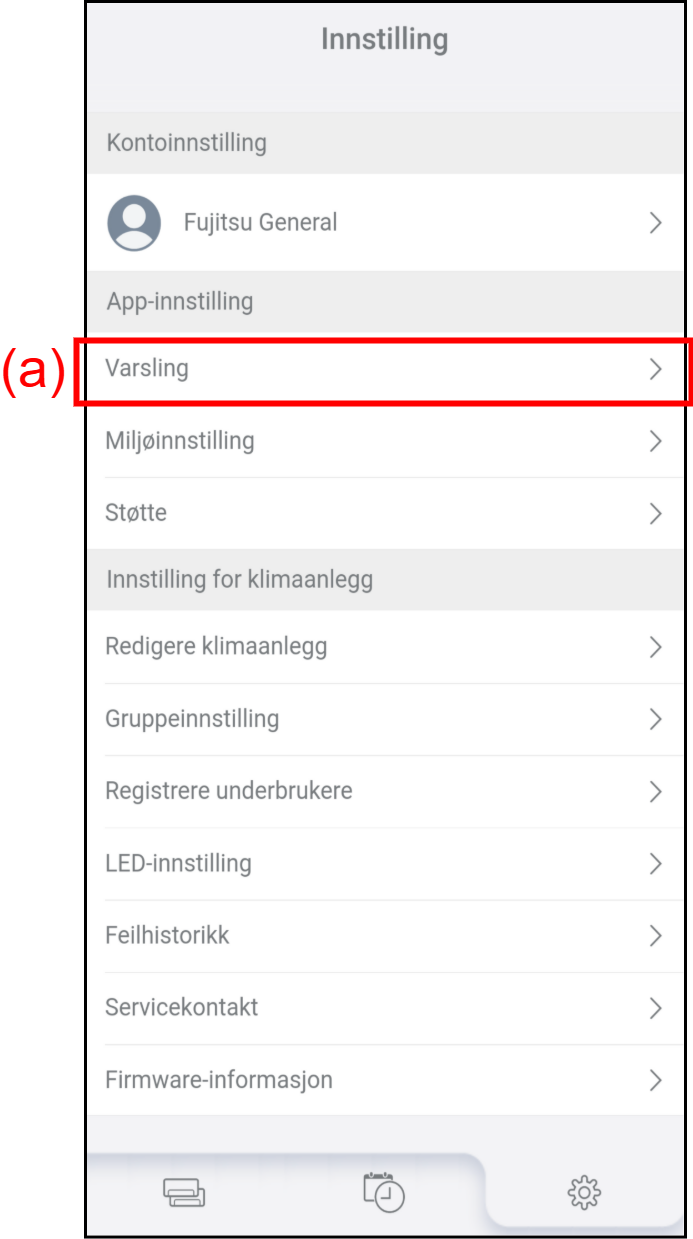Tap the Fujitsu General profile avatar
This screenshot has height=1239, width=693.
click(134, 222)
